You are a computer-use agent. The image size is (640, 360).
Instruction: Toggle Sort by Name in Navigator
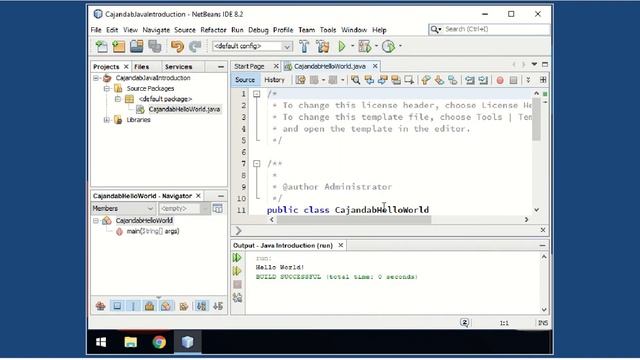(201, 306)
